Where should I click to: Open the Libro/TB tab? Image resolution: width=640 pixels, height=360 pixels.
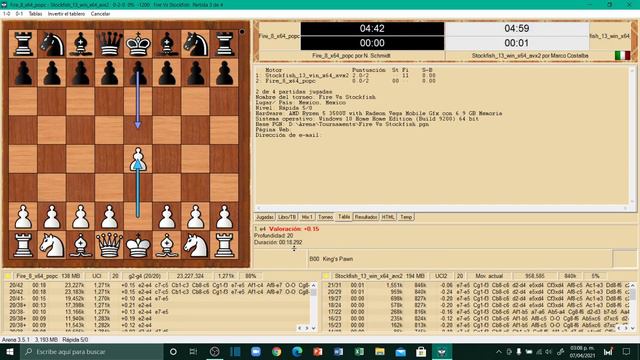(x=287, y=217)
